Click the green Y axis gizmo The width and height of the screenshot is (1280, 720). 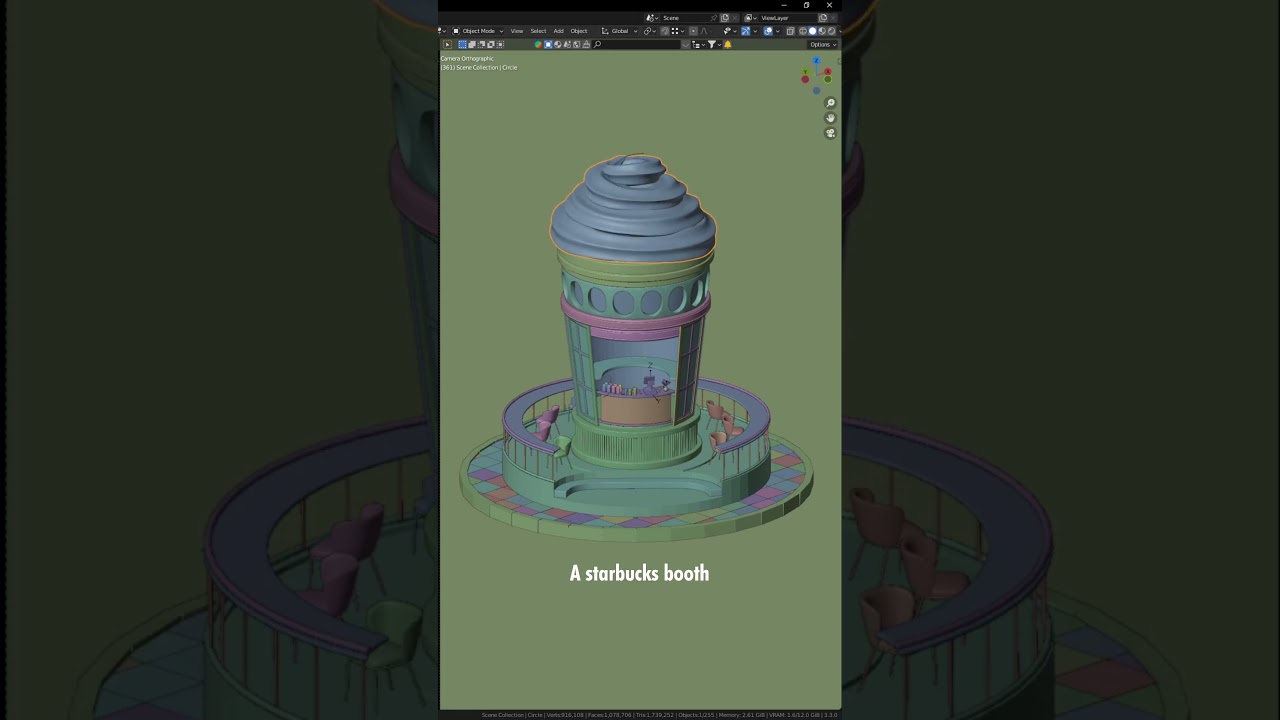805,71
